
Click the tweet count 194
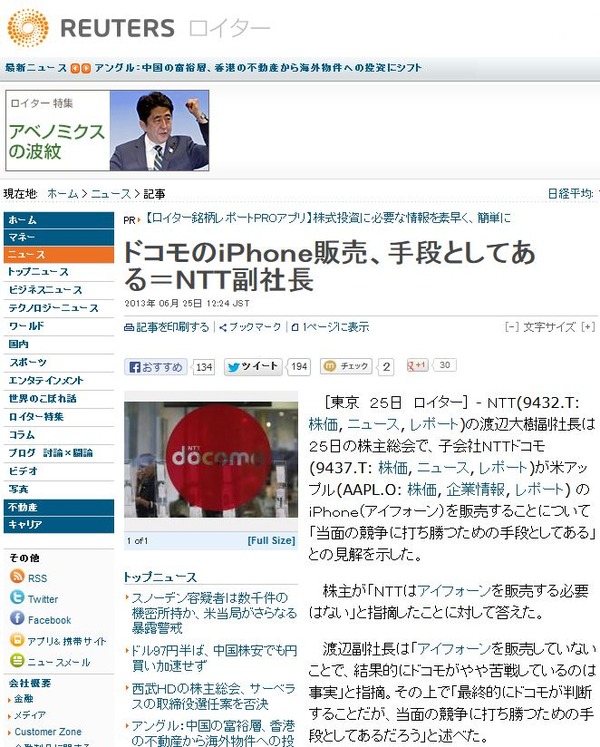point(299,367)
